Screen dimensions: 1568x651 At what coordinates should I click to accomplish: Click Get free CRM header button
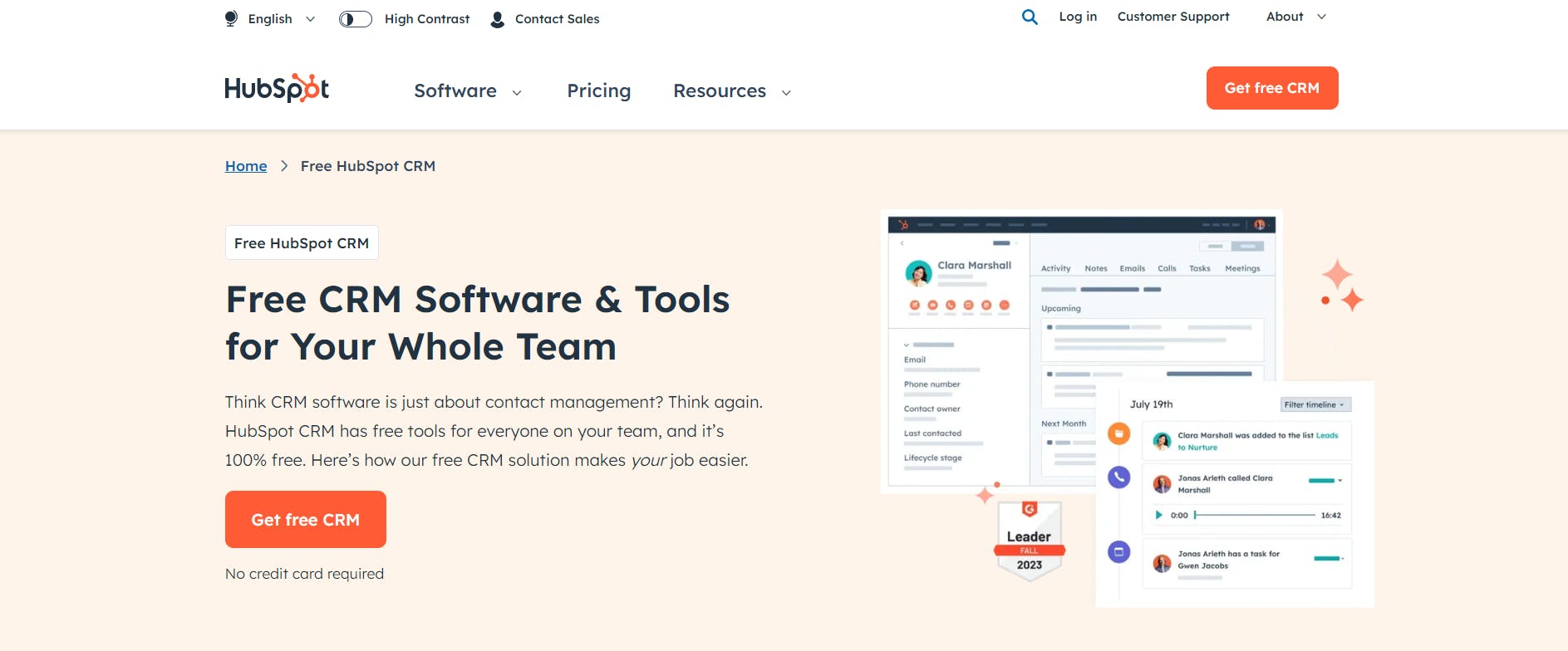1272,88
